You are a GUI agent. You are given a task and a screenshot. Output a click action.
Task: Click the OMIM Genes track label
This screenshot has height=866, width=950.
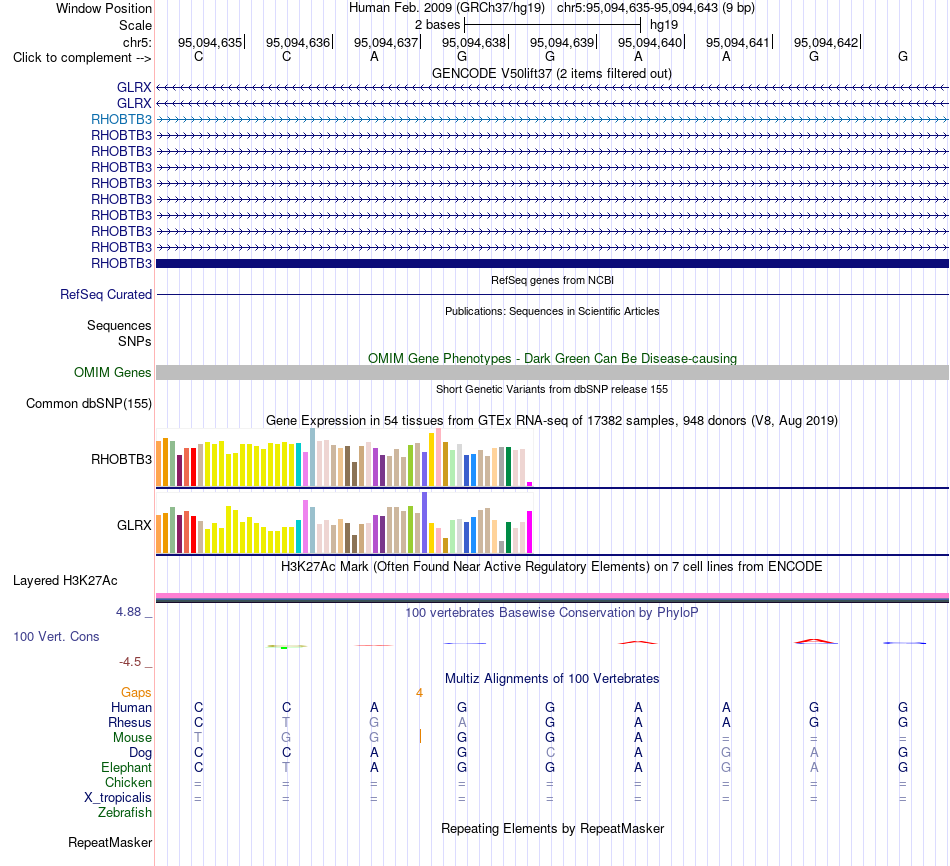tap(112, 373)
